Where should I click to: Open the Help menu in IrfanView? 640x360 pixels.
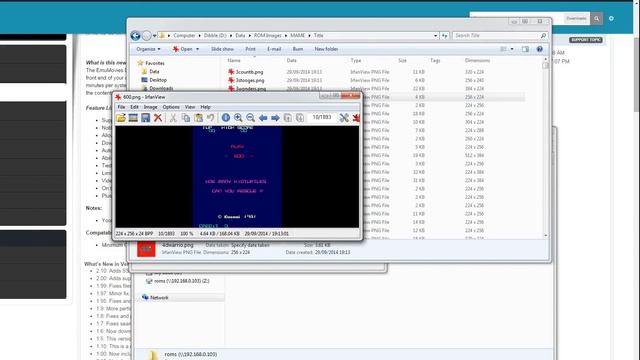[x=205, y=107]
